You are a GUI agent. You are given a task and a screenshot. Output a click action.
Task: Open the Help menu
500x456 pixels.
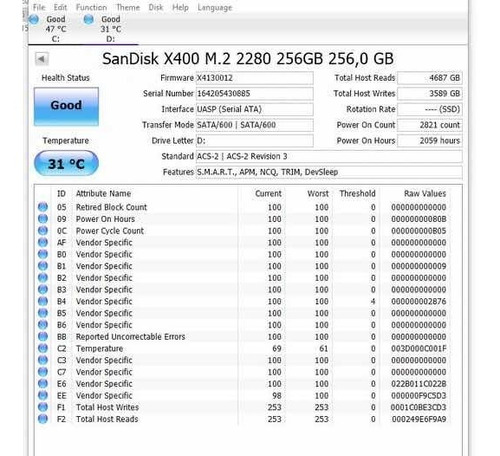[180, 7]
